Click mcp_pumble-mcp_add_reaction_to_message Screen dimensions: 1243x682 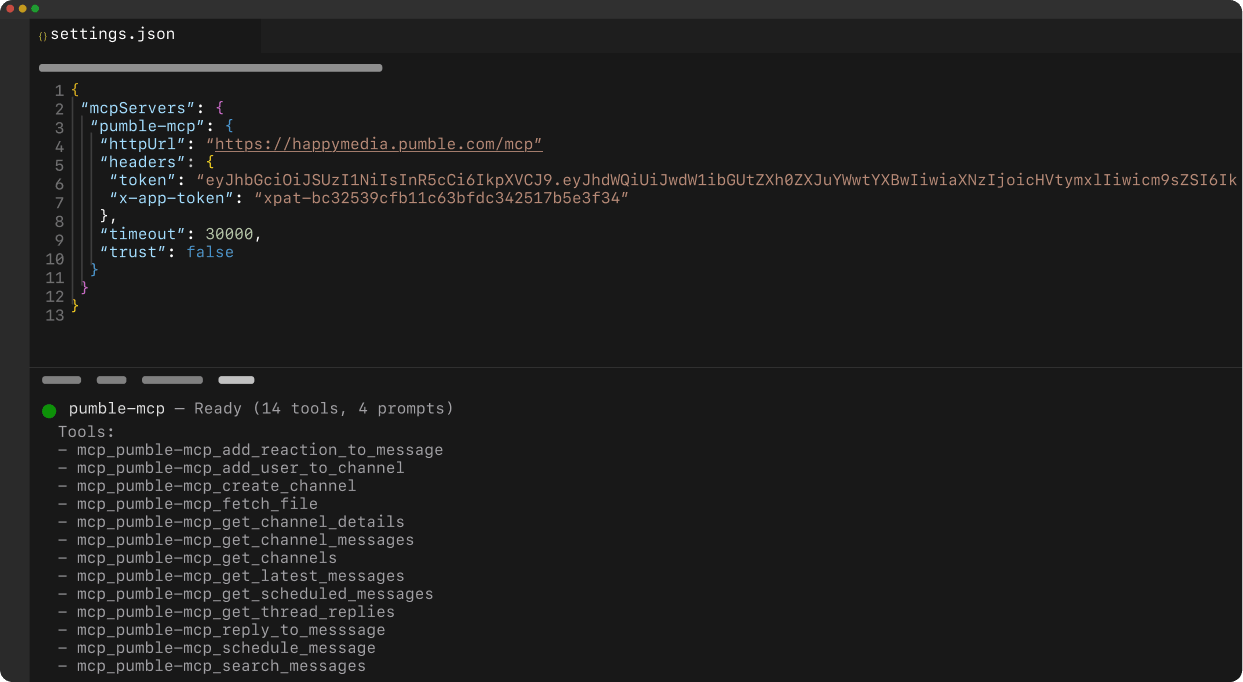[260, 450]
